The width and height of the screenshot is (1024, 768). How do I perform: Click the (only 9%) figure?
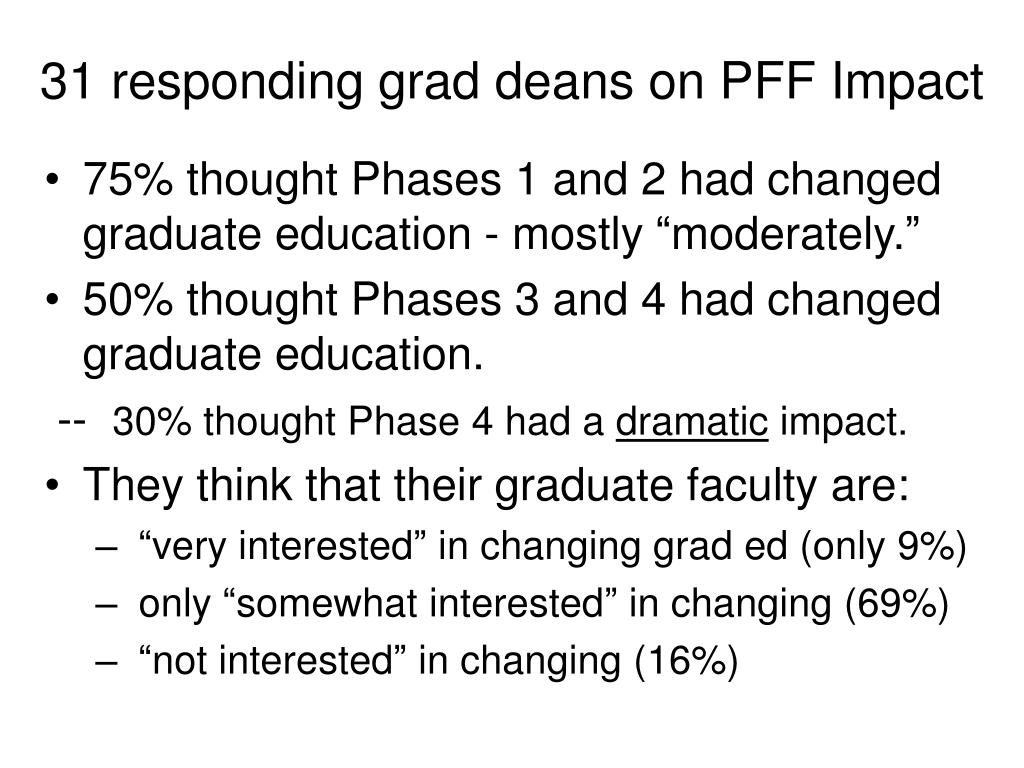pyautogui.click(x=884, y=547)
